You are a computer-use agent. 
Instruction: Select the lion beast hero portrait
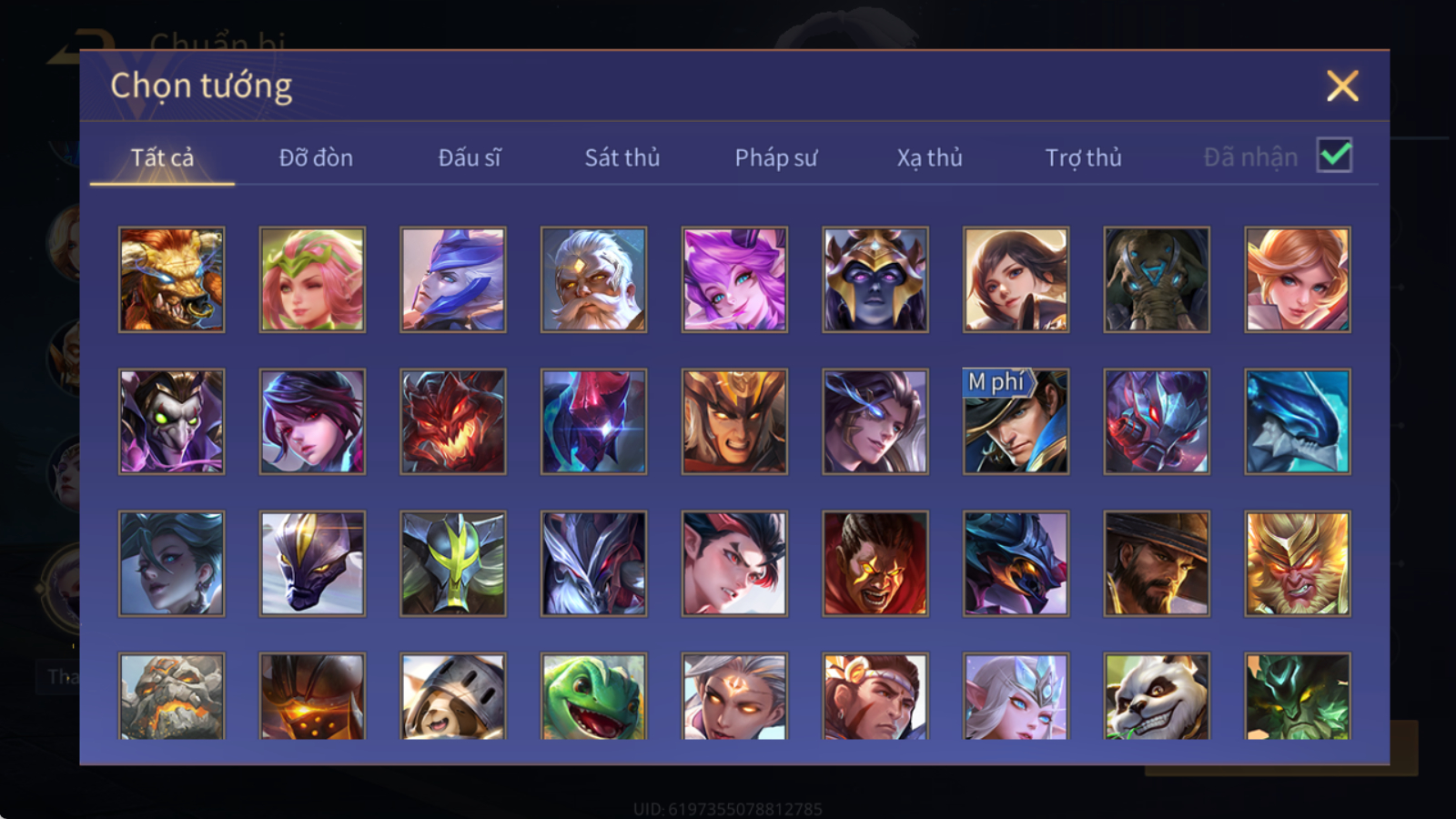[x=171, y=279]
